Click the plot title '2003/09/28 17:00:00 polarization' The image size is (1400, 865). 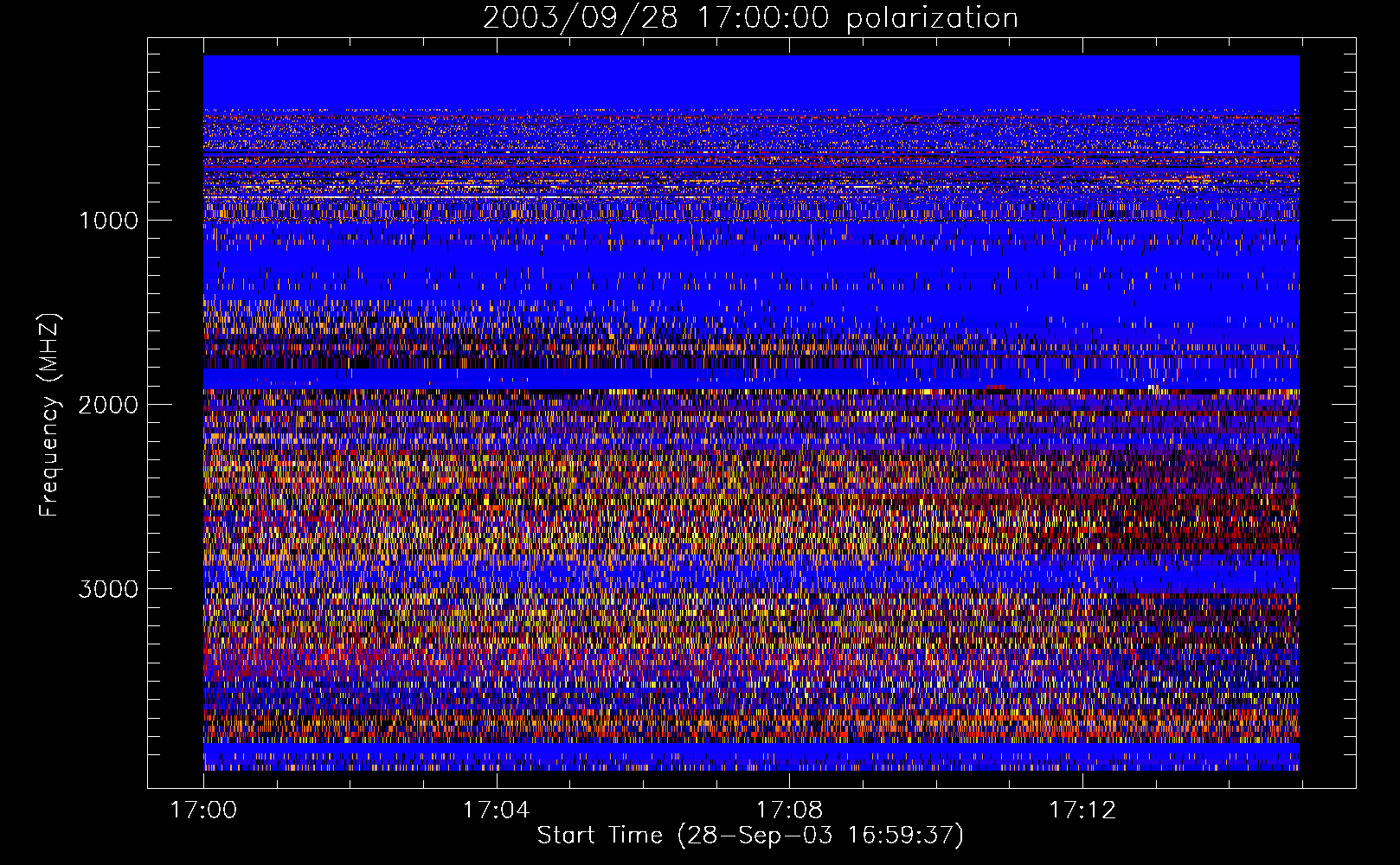750,18
